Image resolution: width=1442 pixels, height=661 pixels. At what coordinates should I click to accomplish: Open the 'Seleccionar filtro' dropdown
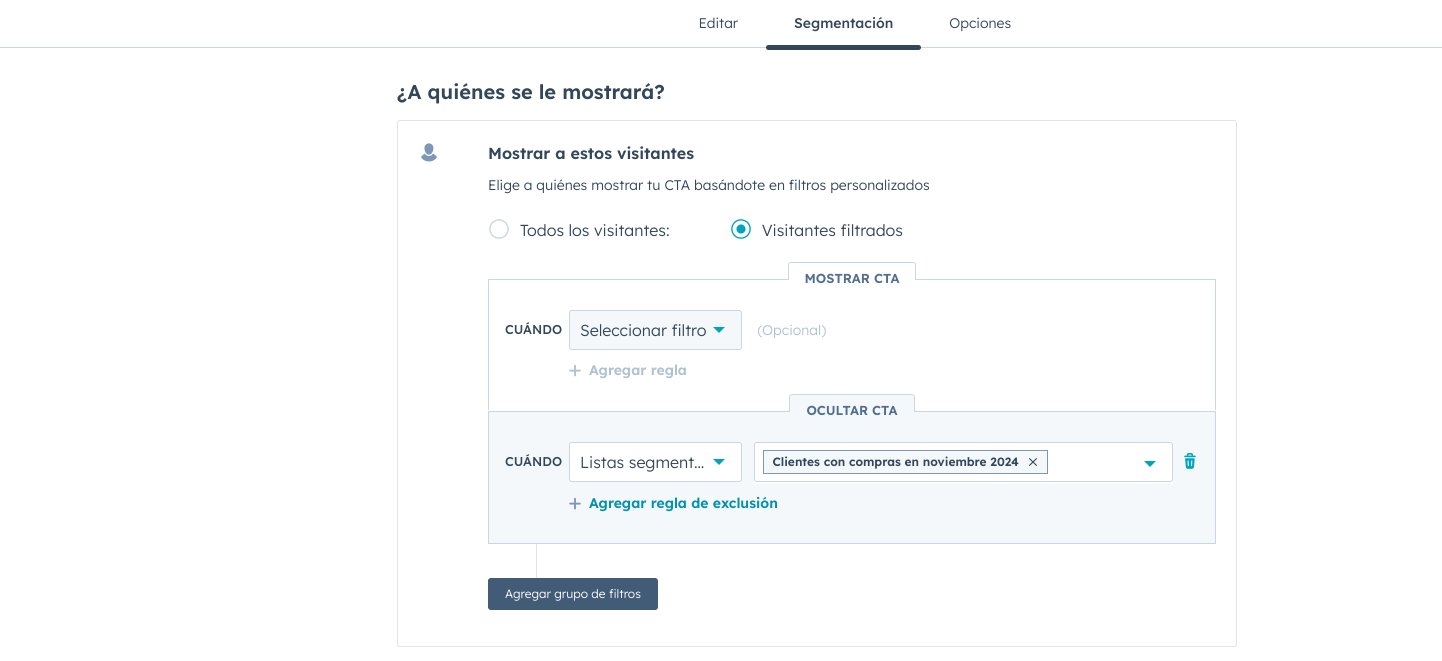point(655,330)
